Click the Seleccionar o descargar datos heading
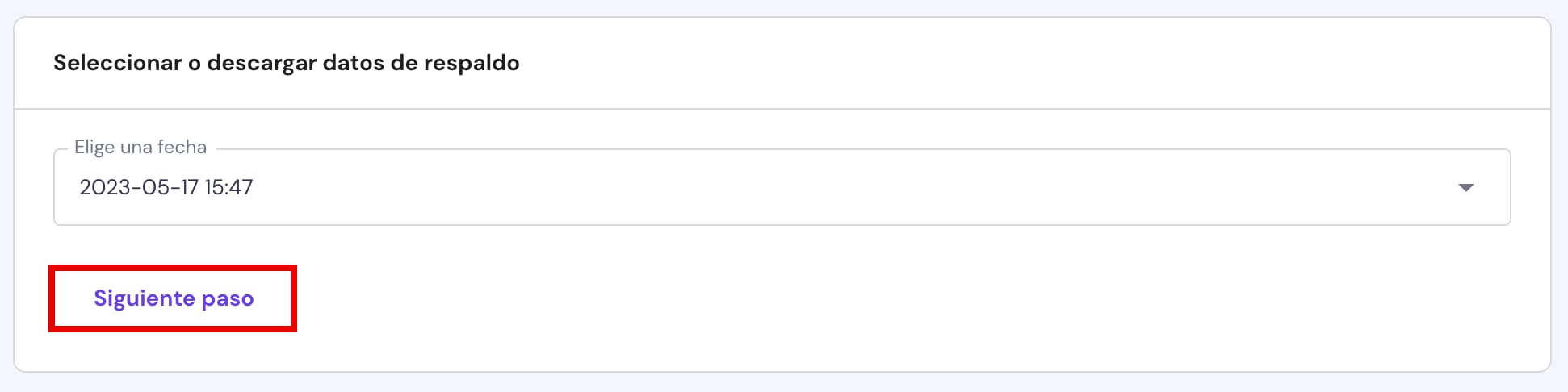 click(287, 63)
